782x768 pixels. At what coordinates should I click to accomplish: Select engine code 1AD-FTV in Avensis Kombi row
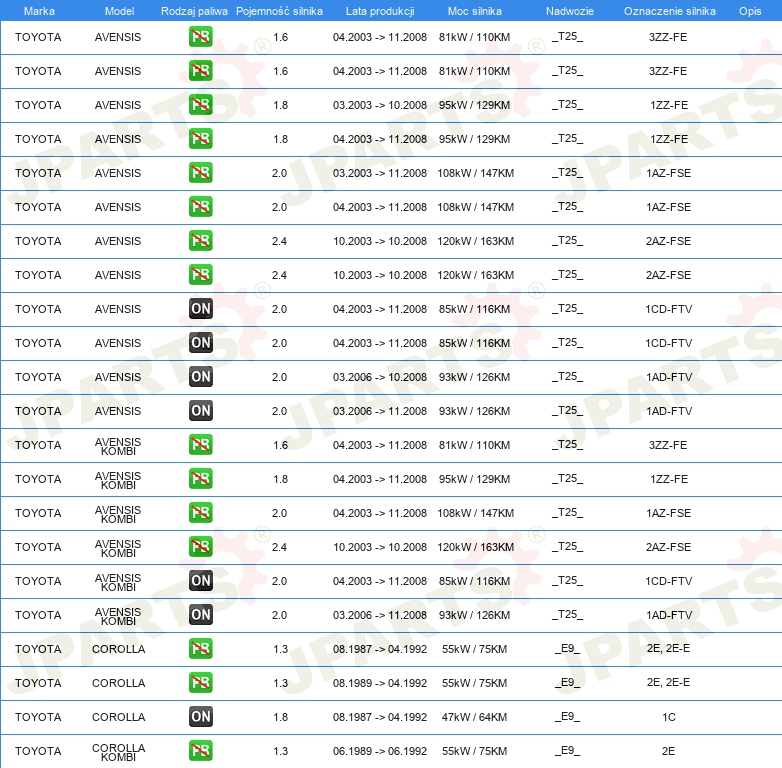669,615
